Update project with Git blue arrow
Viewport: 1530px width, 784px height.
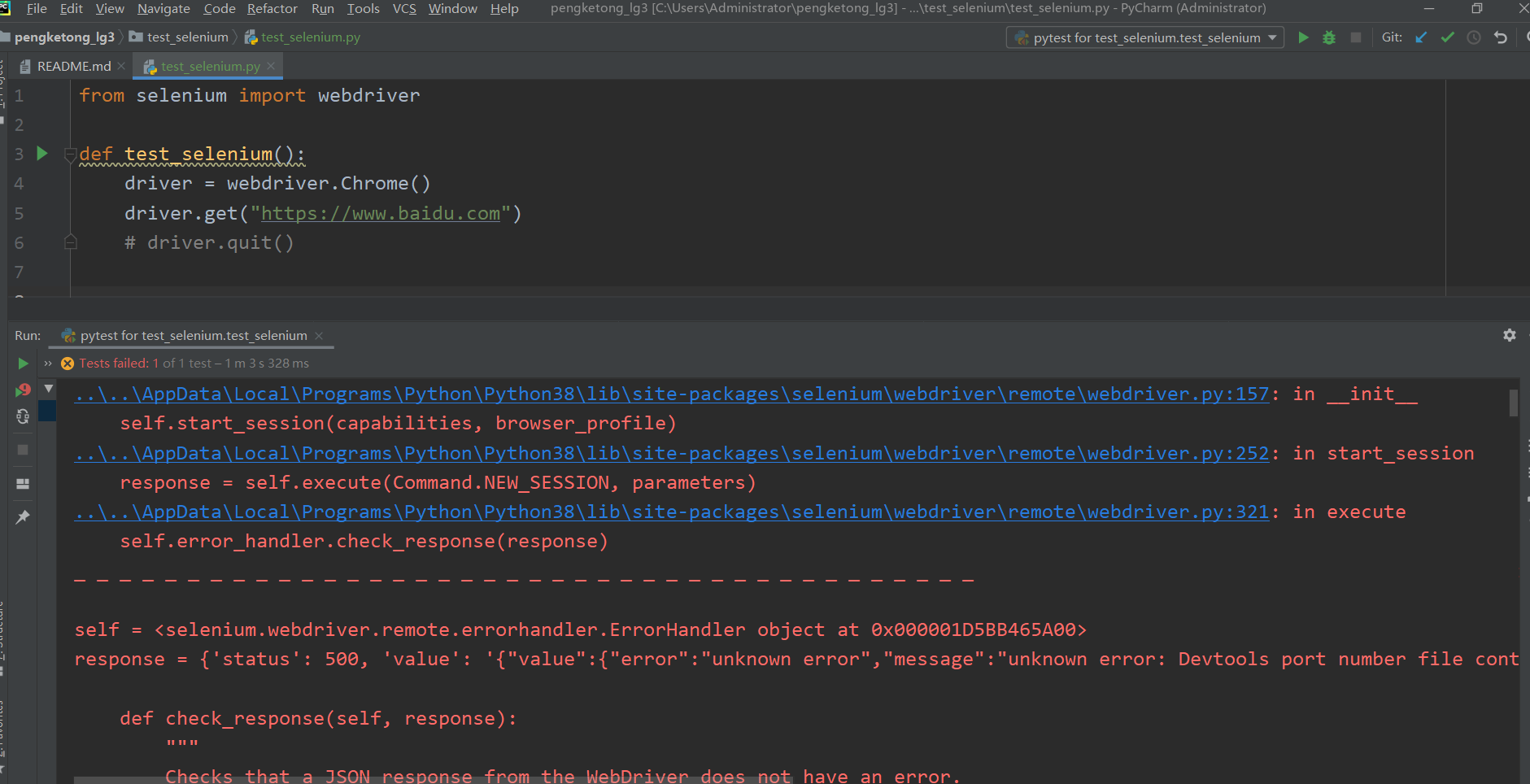[1421, 37]
